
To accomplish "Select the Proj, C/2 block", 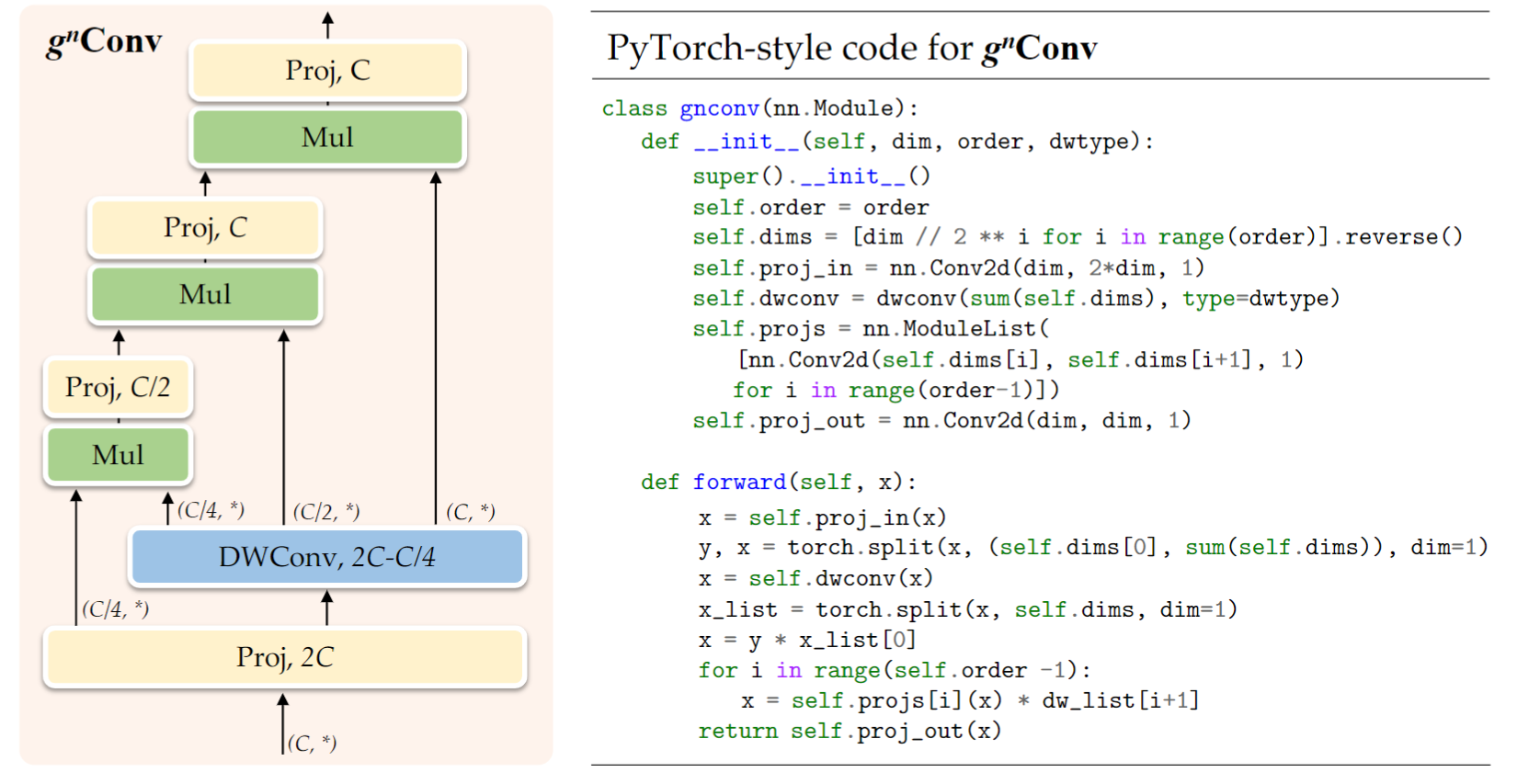I will (x=118, y=387).
